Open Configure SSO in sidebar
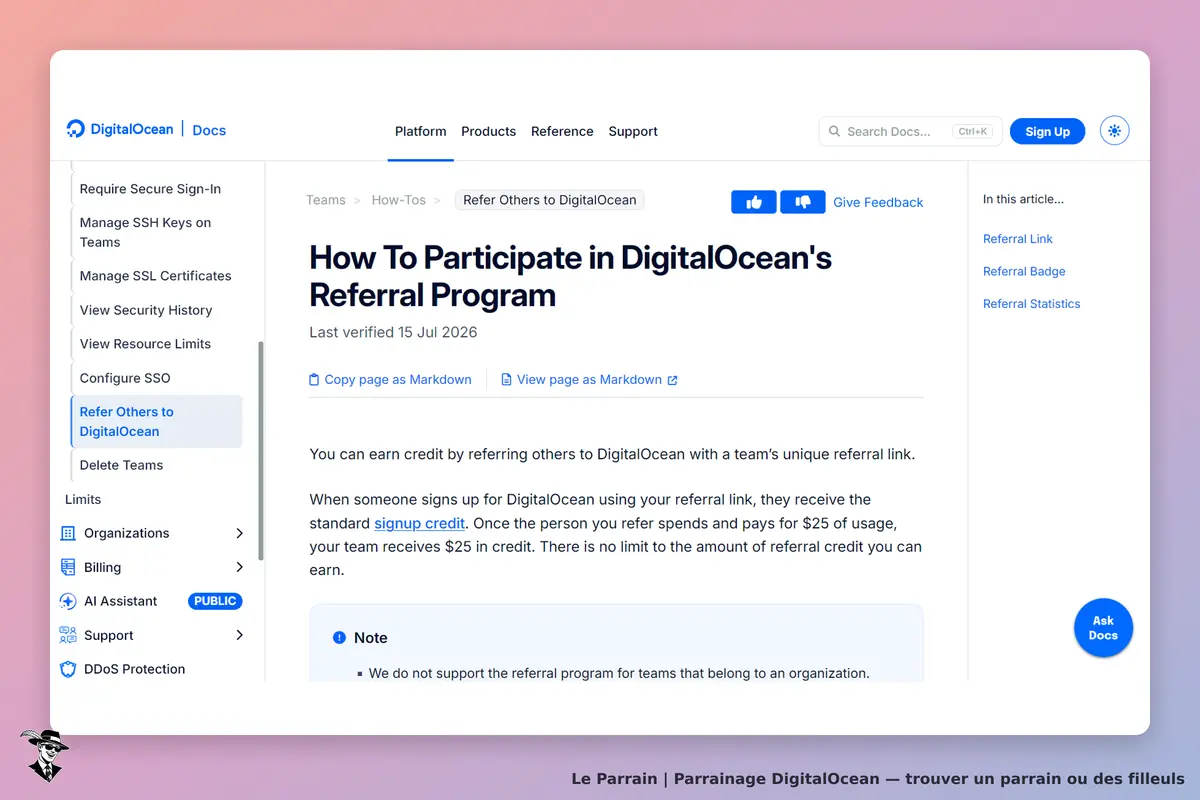Screen dimensions: 1200x800 point(125,378)
